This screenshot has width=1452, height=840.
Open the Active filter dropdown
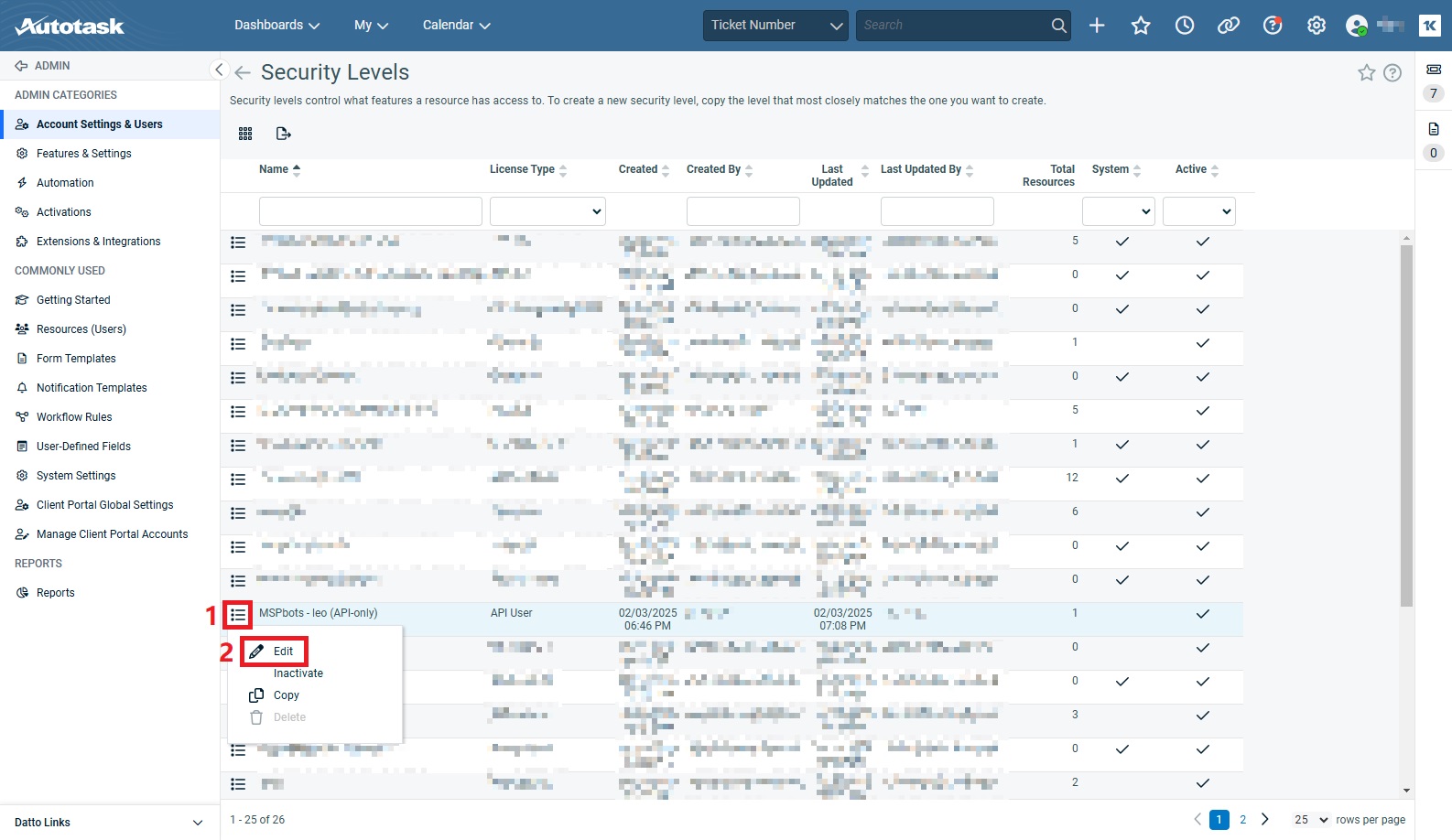coord(1199,211)
